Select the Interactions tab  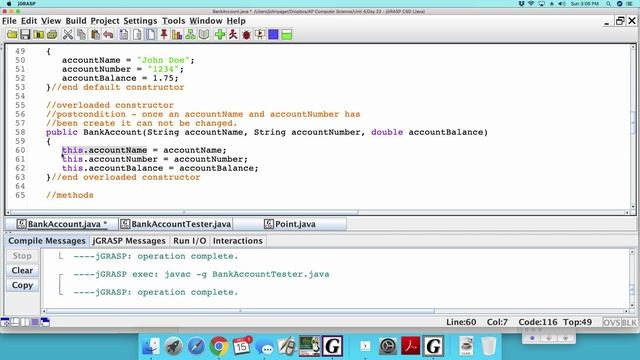pyautogui.click(x=238, y=241)
